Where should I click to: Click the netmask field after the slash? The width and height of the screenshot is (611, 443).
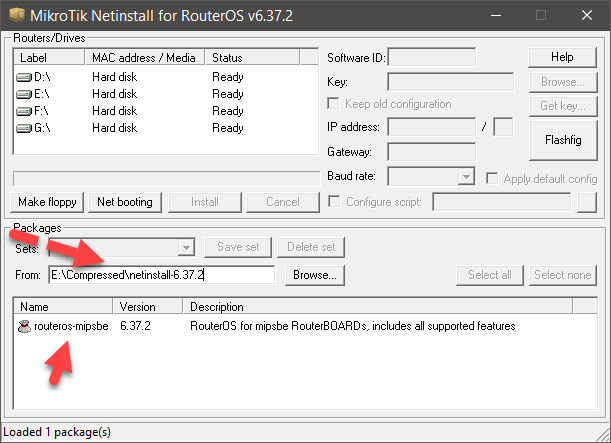pyautogui.click(x=503, y=127)
